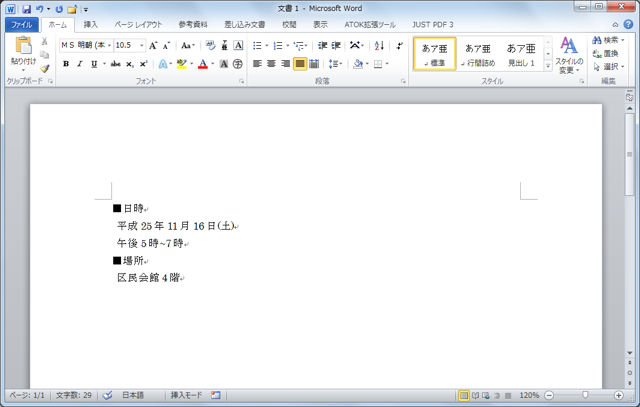This screenshot has width=640, height=407.
Task: Apply the 標準 style
Action: (435, 54)
